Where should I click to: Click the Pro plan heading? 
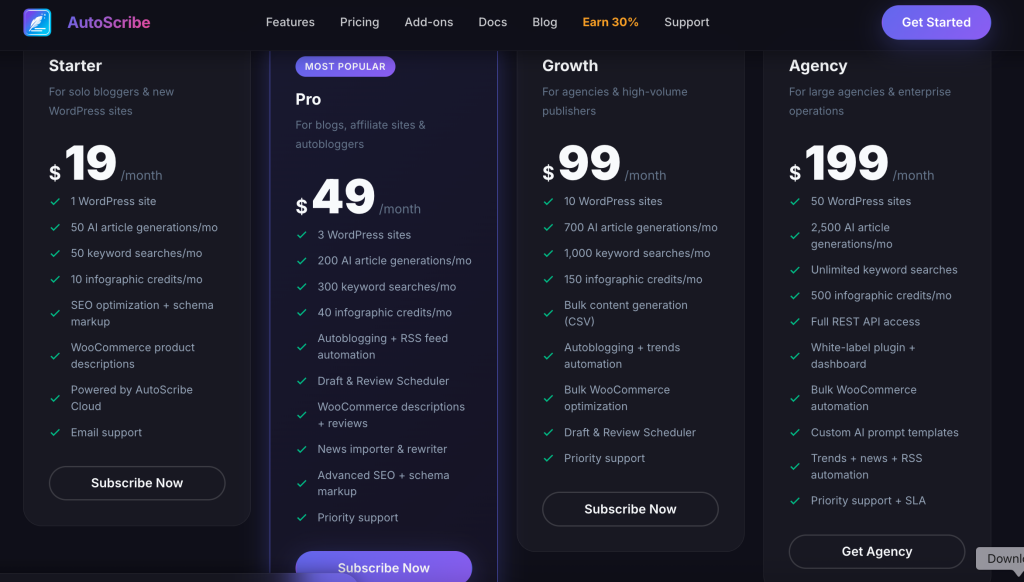308,99
